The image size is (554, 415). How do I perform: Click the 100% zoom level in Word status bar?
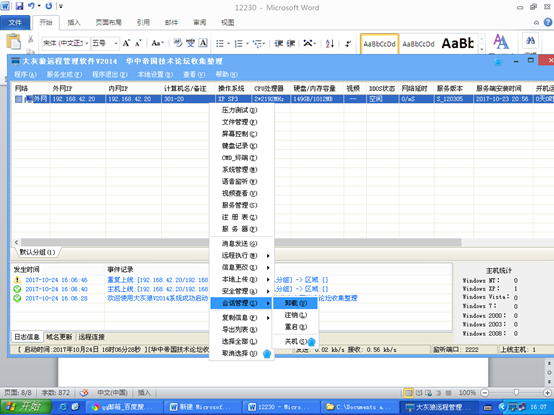467,393
